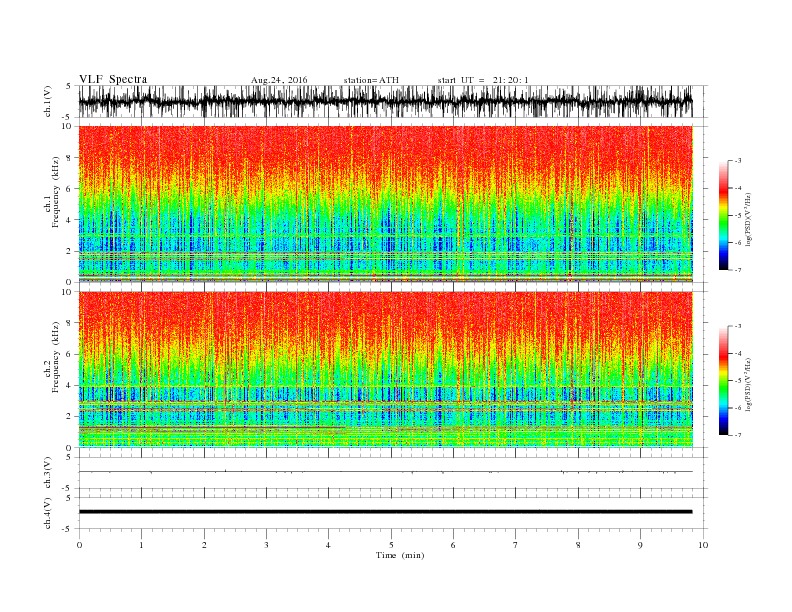Click the flat ch.3 voltage trace line
This screenshot has height=612, width=792.
(385, 472)
